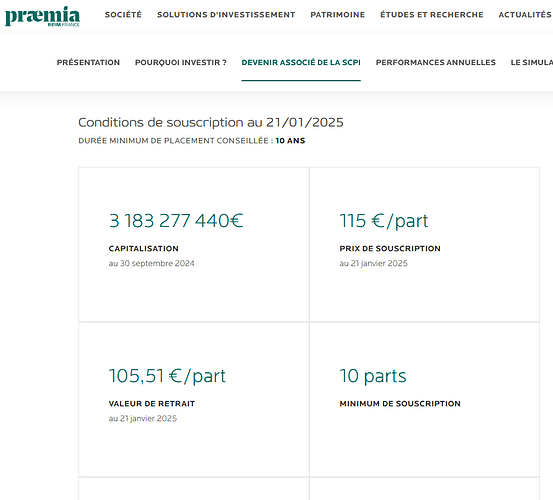Switch to the Présentation tab
Screen dimensions: 553x500
click(88, 62)
